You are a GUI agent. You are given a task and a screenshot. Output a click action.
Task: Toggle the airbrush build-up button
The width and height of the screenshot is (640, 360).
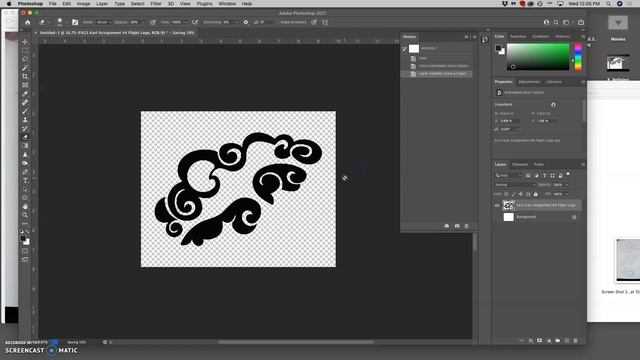point(195,22)
